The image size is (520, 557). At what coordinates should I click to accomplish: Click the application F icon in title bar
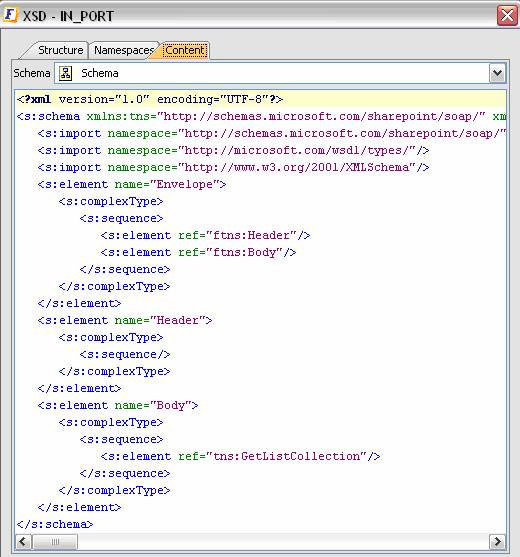pos(10,15)
